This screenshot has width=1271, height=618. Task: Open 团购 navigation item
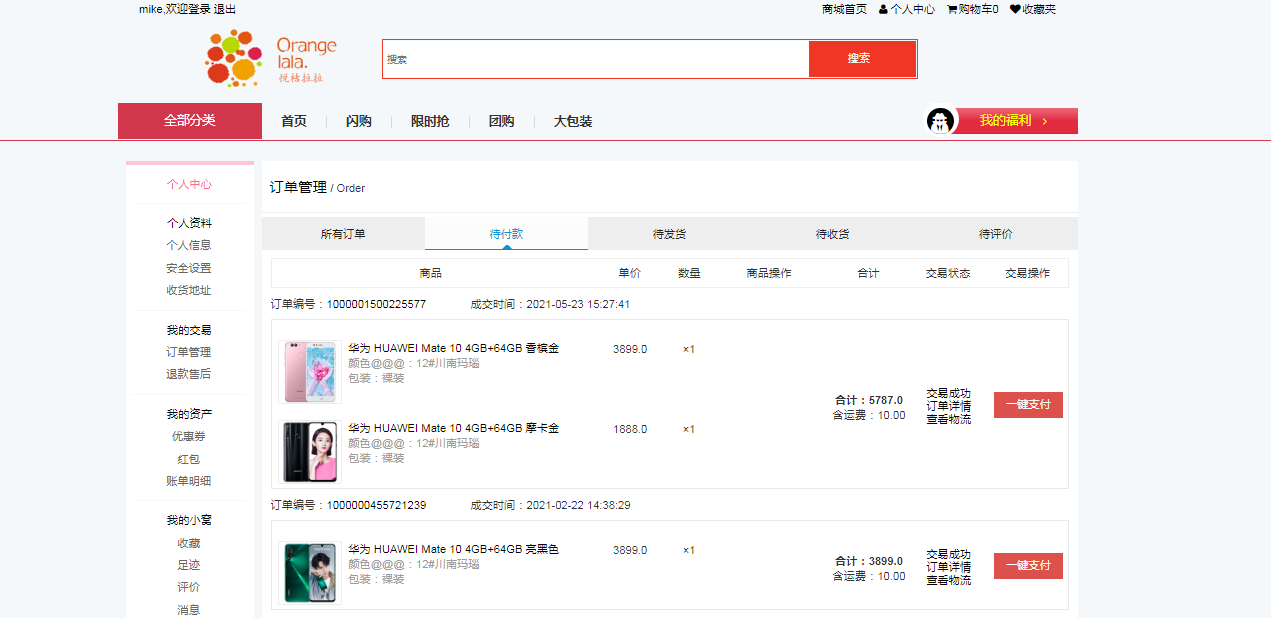point(501,121)
